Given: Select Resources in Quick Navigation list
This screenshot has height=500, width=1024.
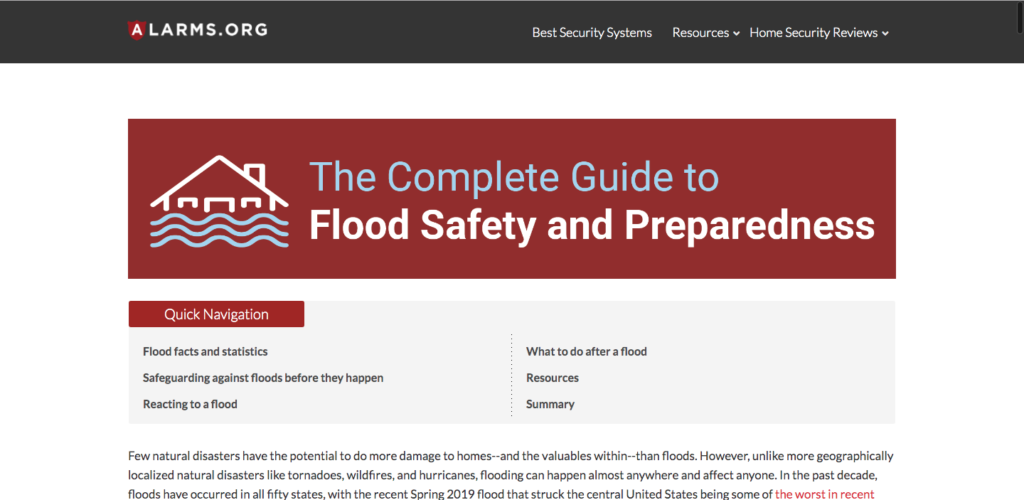Looking at the screenshot, I should (x=552, y=378).
